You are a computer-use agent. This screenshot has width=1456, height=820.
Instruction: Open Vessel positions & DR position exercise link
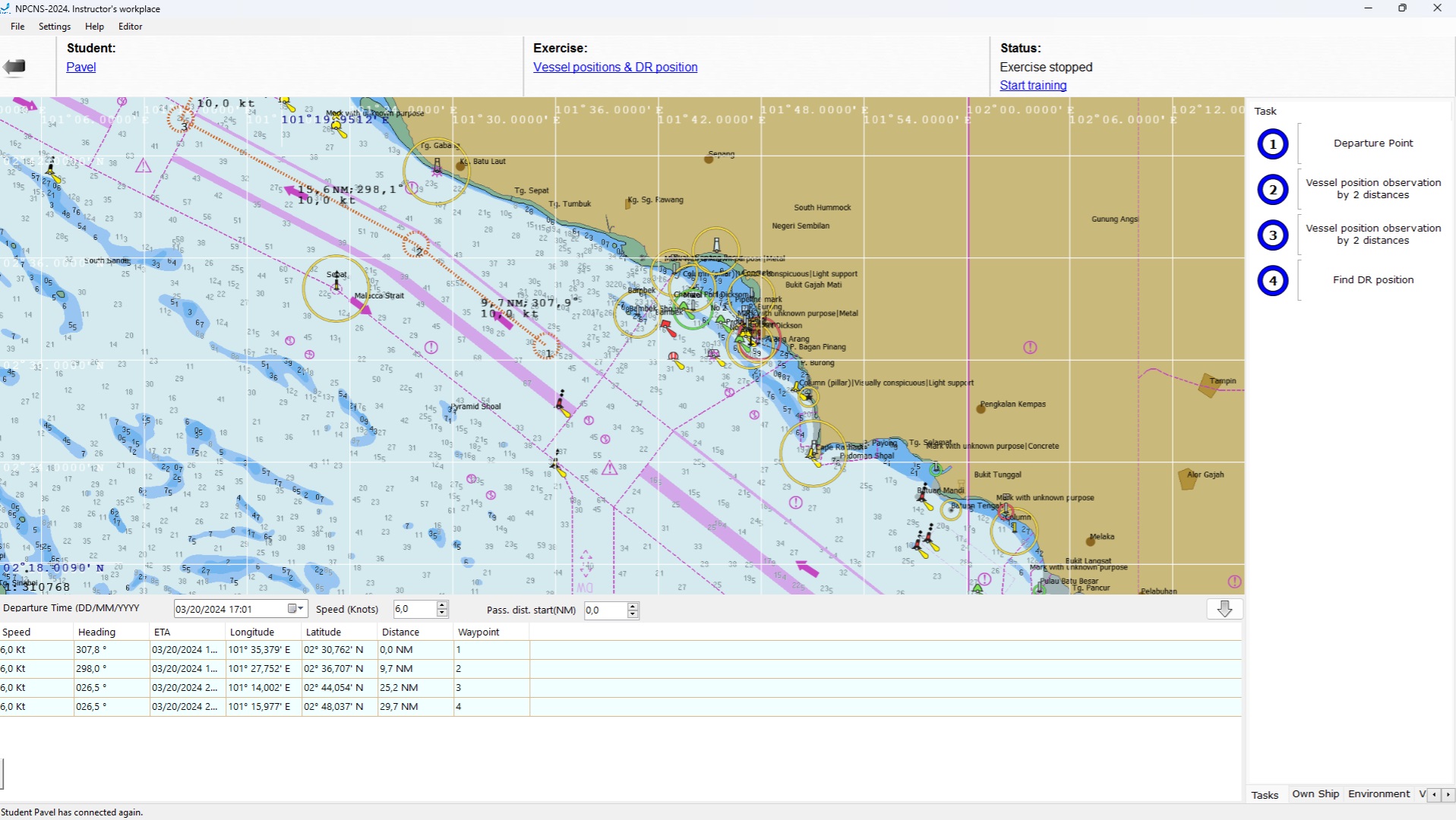614,67
